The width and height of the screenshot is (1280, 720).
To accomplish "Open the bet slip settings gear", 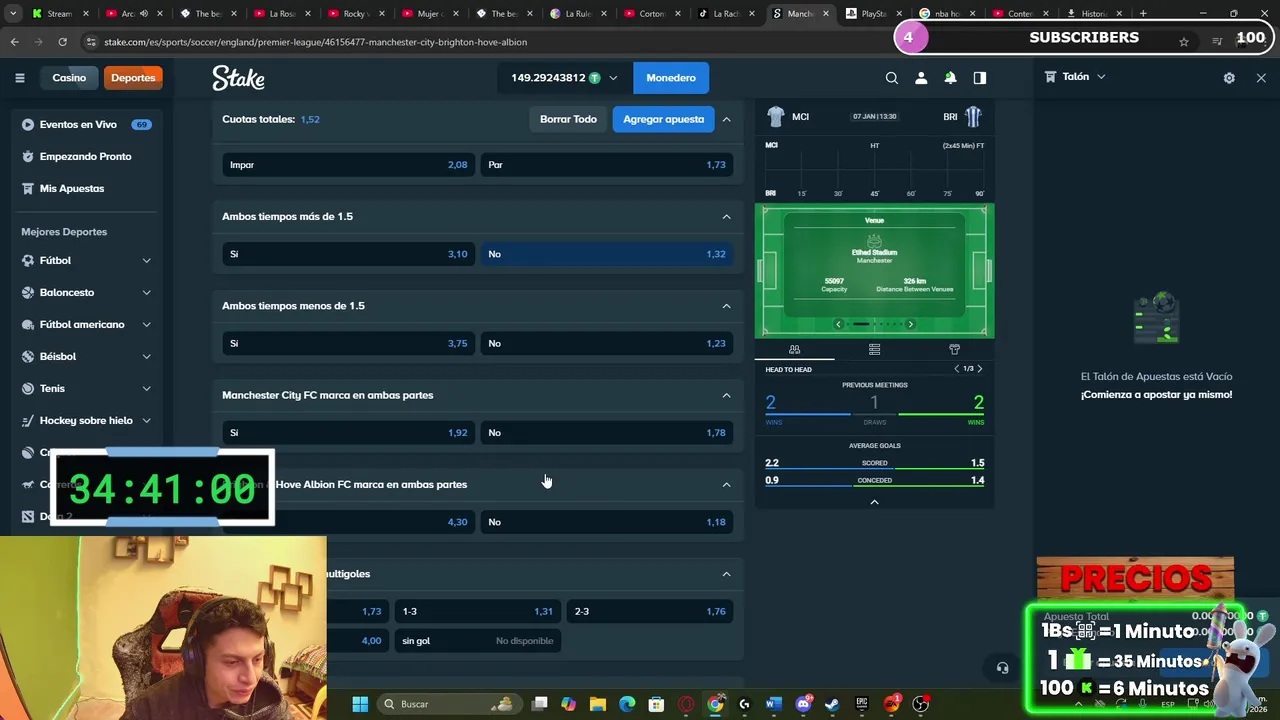I will coord(1229,77).
